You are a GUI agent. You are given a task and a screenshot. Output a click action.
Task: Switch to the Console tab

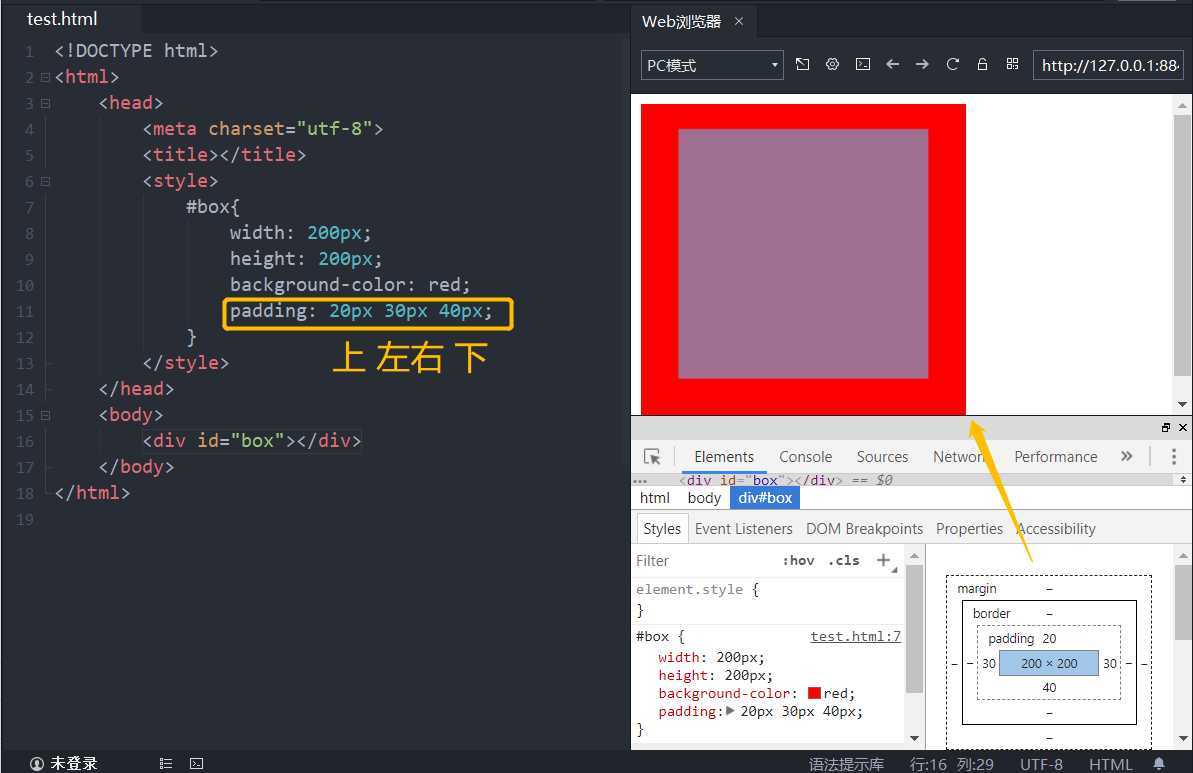(805, 456)
